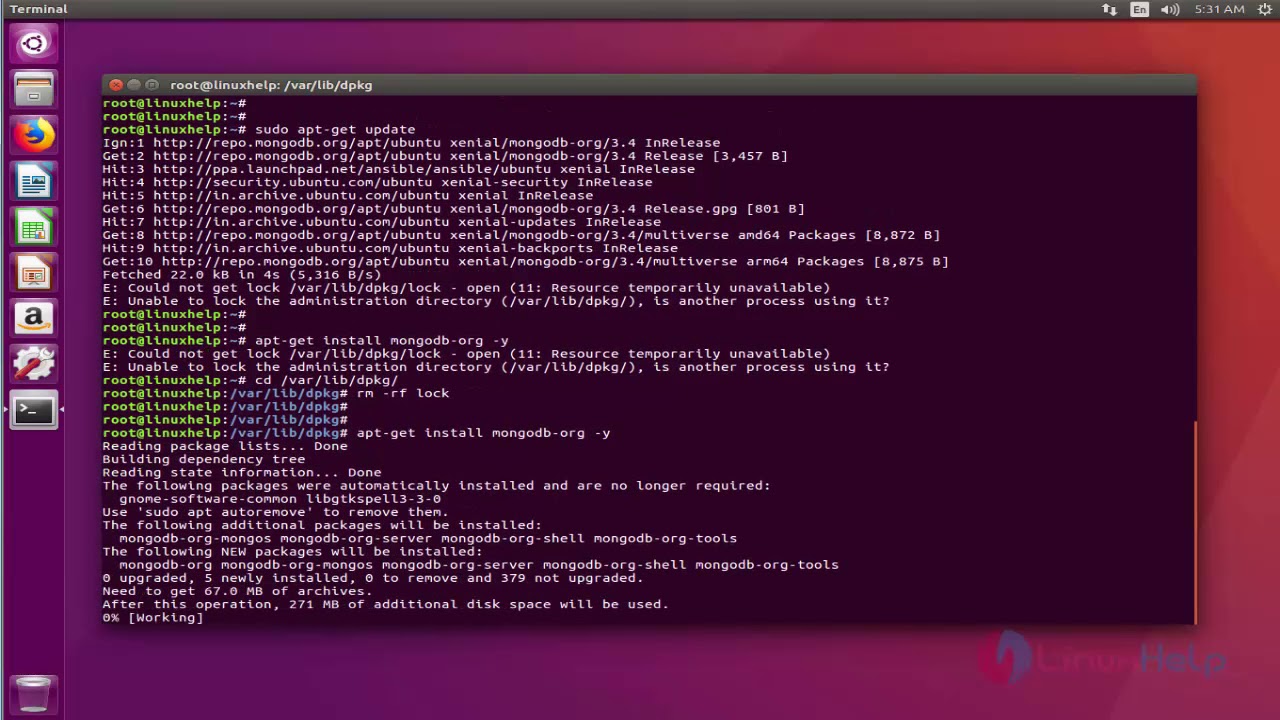Click 'Building dependency tree' line
This screenshot has width=1280, height=720.
click(203, 459)
